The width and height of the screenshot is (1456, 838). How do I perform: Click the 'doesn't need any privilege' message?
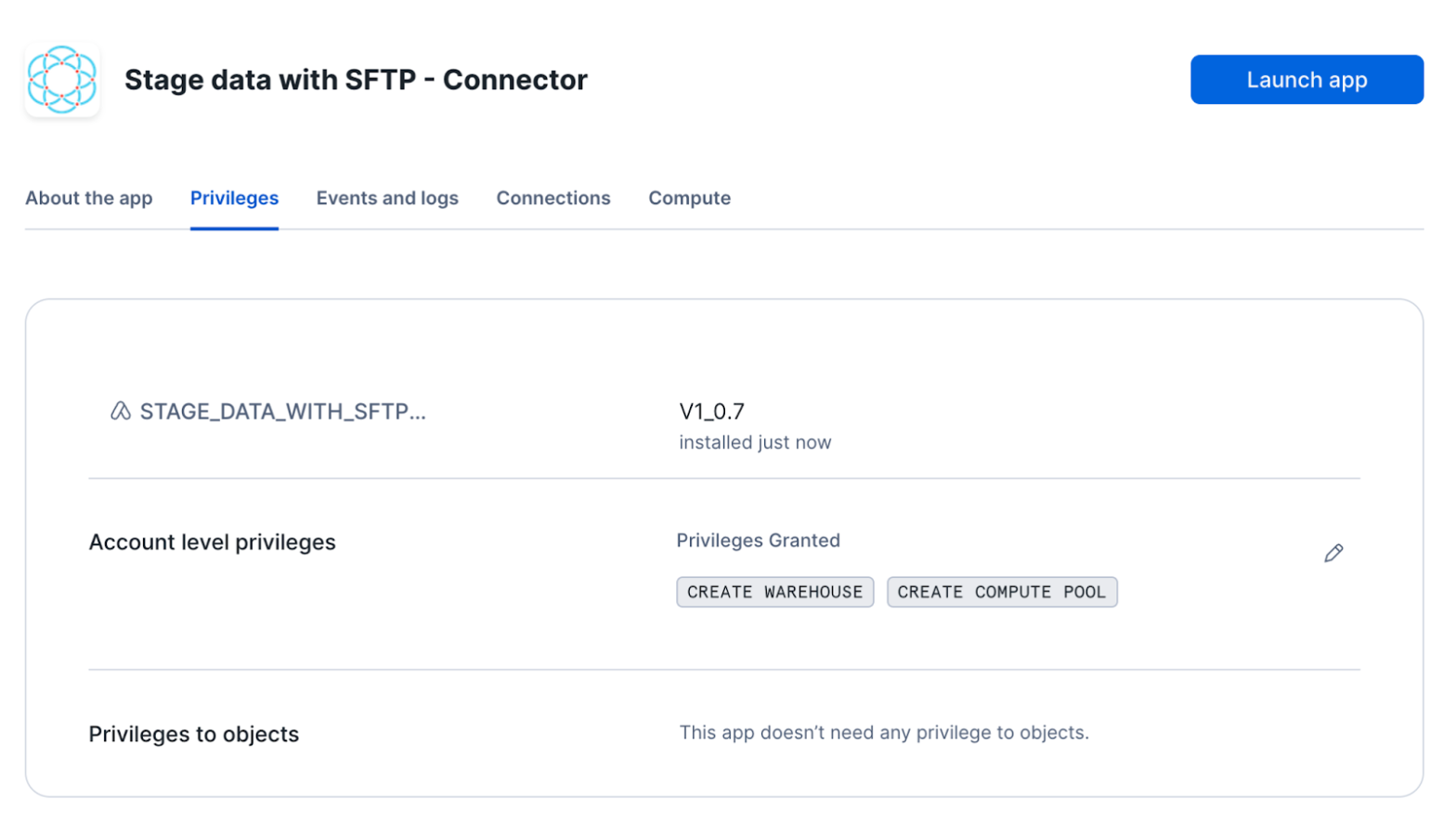[x=883, y=733]
